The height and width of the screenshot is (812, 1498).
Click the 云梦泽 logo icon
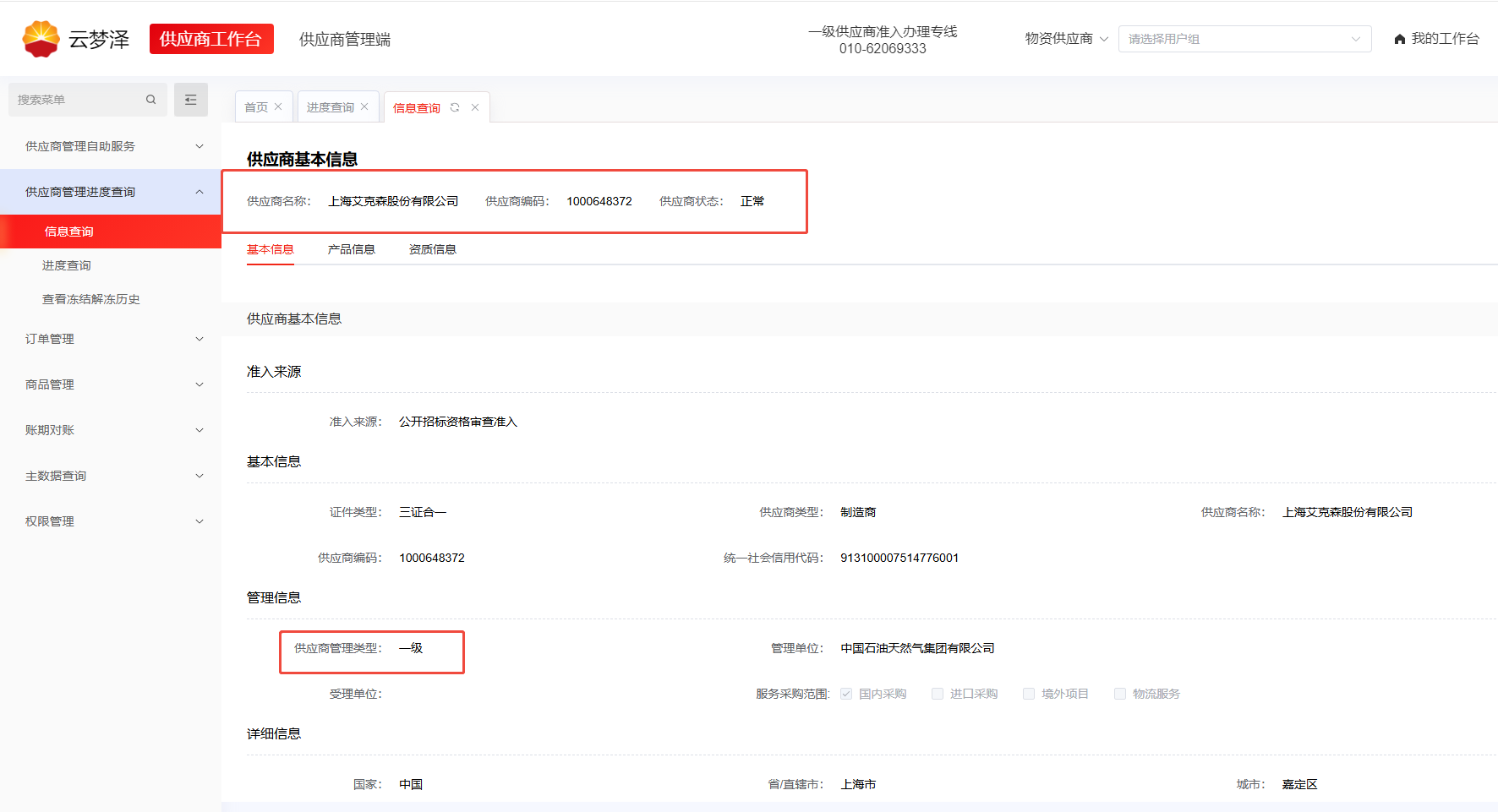click(x=41, y=39)
